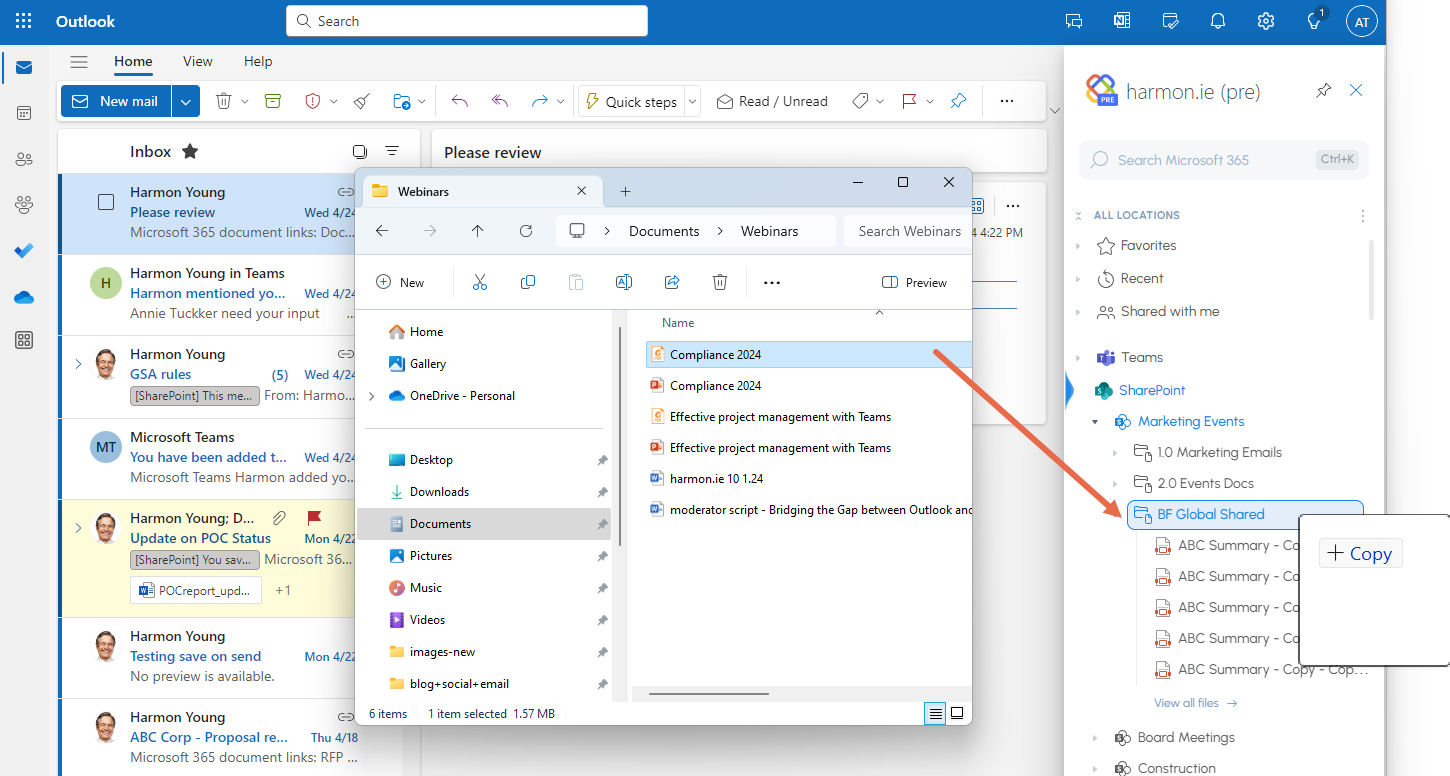The width and height of the screenshot is (1450, 776).
Task: Click the Share icon in Explorer toolbar
Action: tap(672, 283)
